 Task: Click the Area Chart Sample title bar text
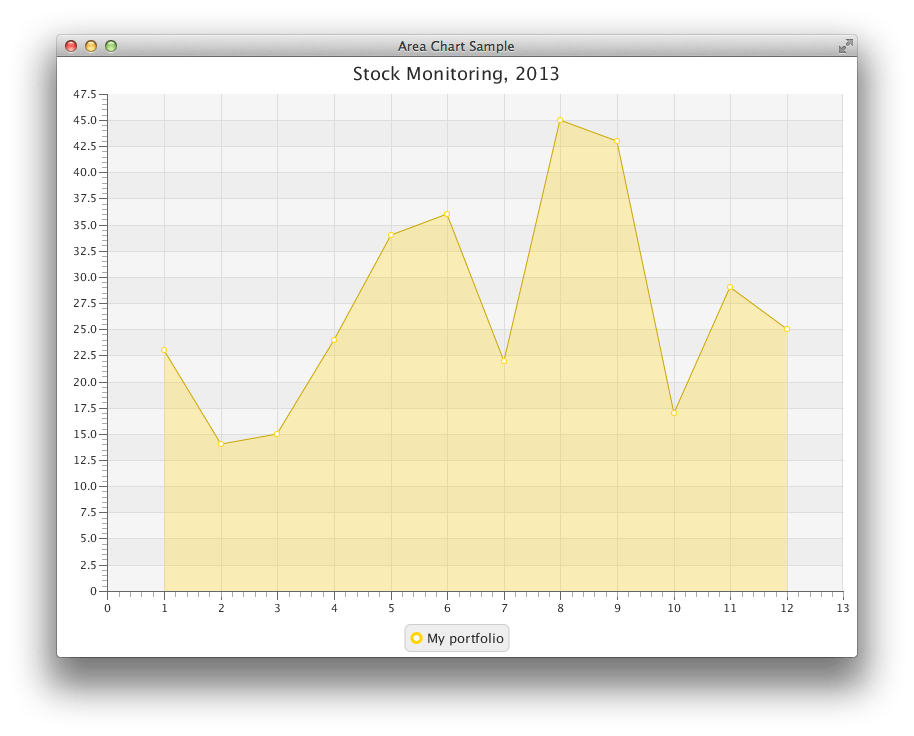pyautogui.click(x=456, y=46)
